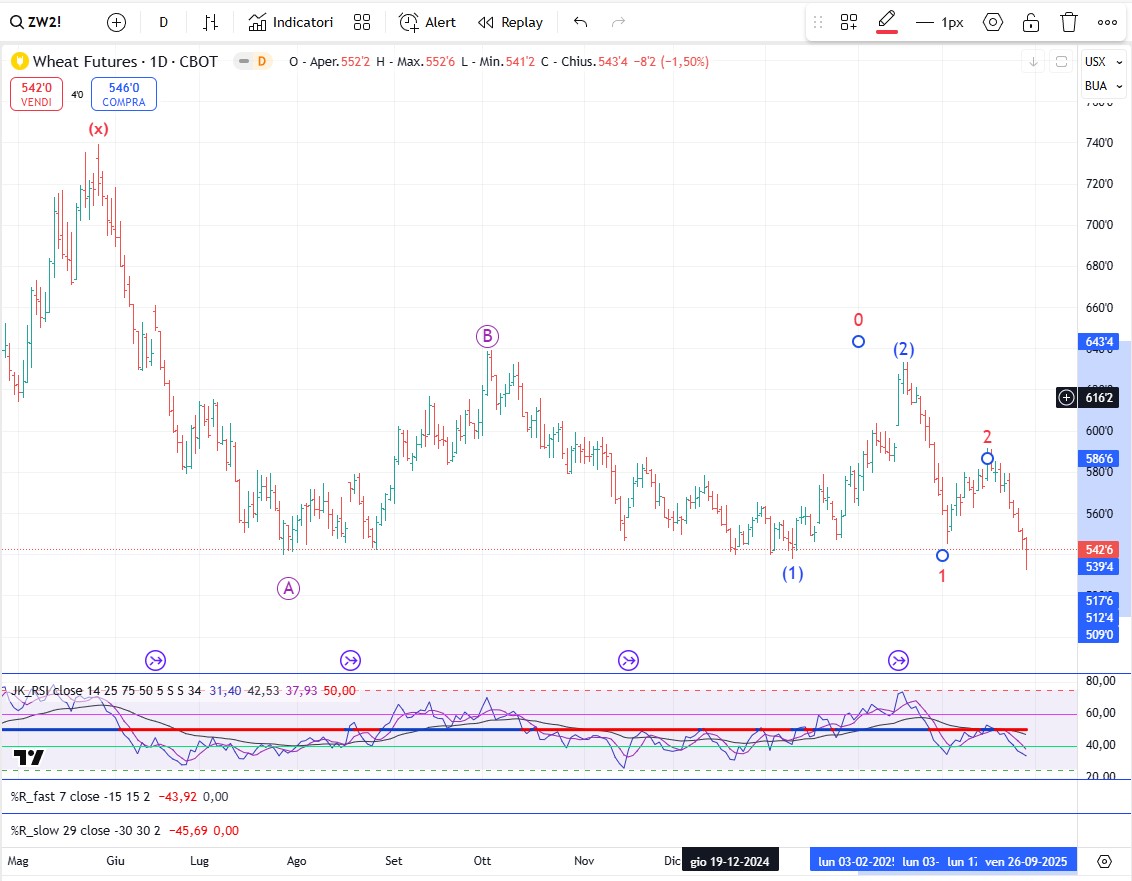
Task: Add a symbol to compare with the plus icon
Action: pos(116,22)
